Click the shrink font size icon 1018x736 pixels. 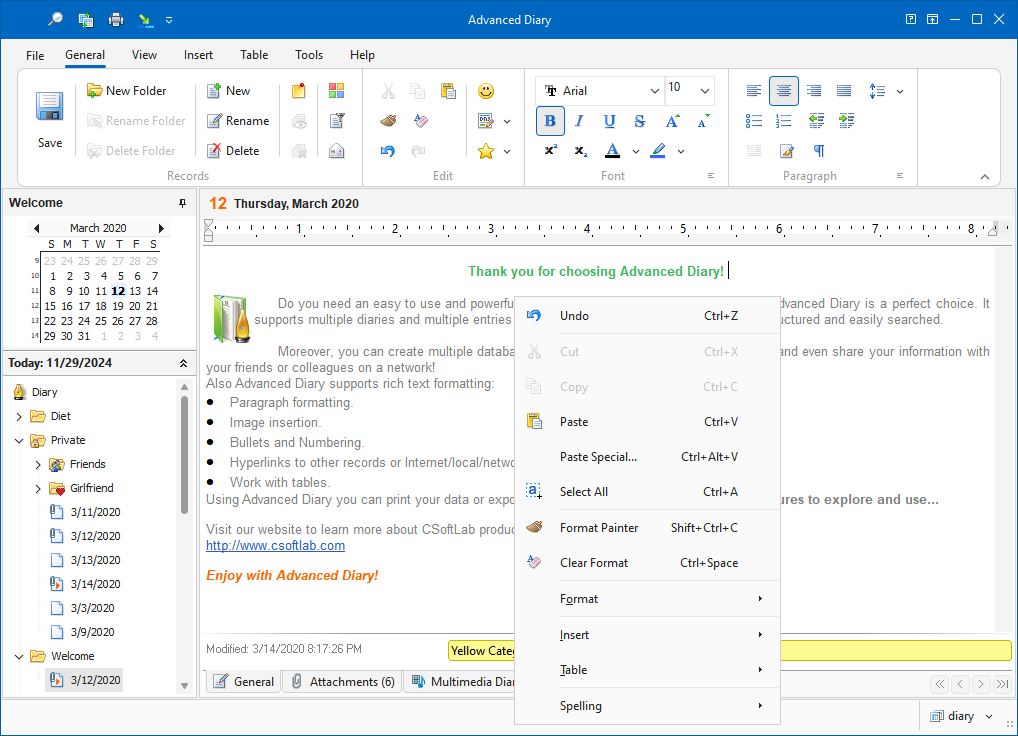click(703, 121)
